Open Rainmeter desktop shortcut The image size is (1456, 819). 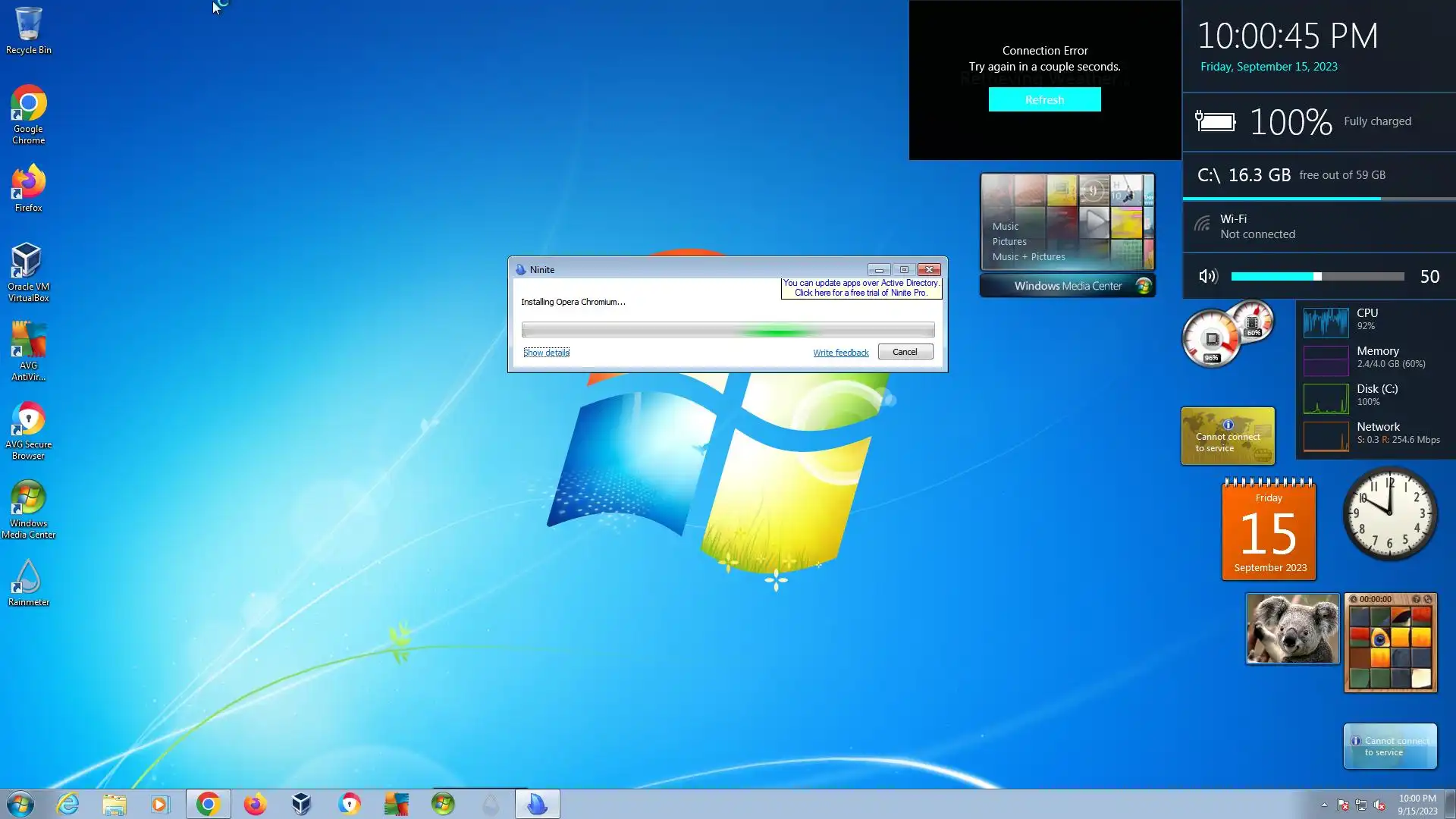pyautogui.click(x=28, y=582)
